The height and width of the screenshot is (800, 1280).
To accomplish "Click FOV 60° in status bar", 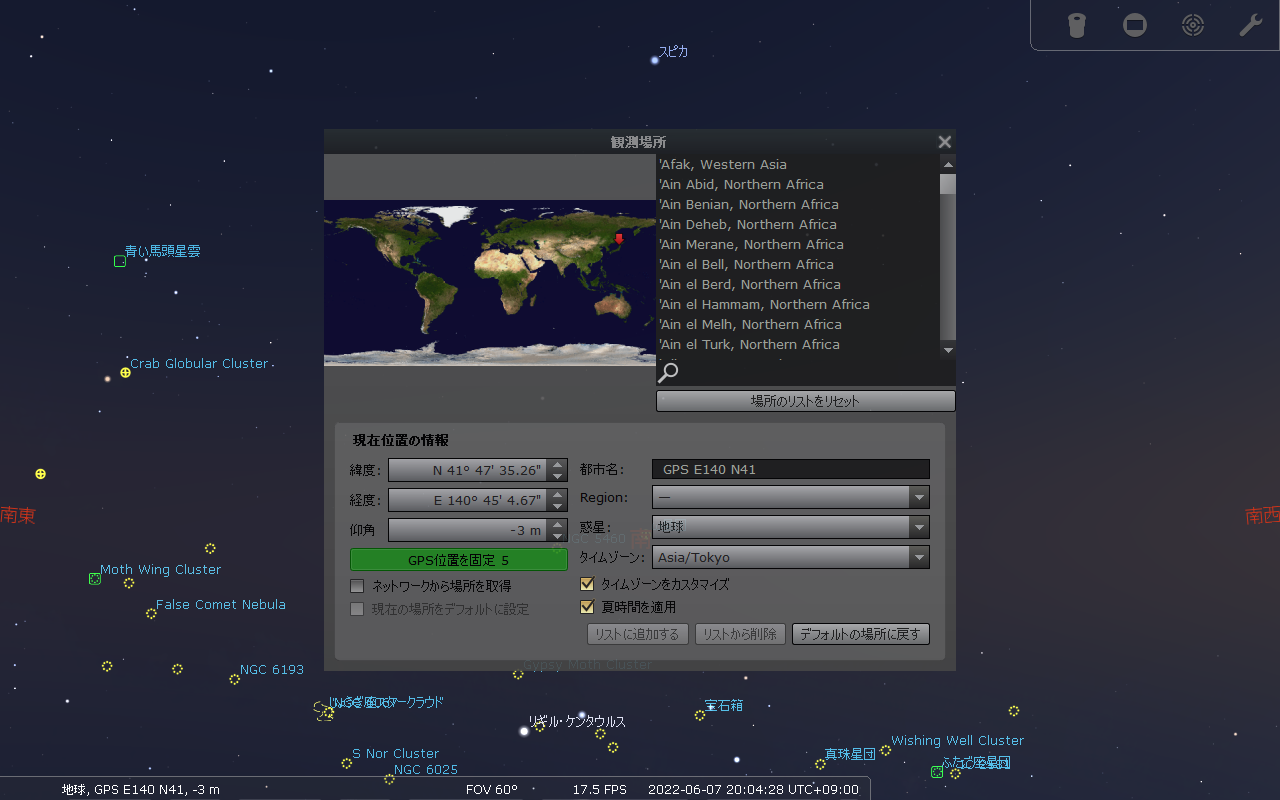I will click(492, 790).
